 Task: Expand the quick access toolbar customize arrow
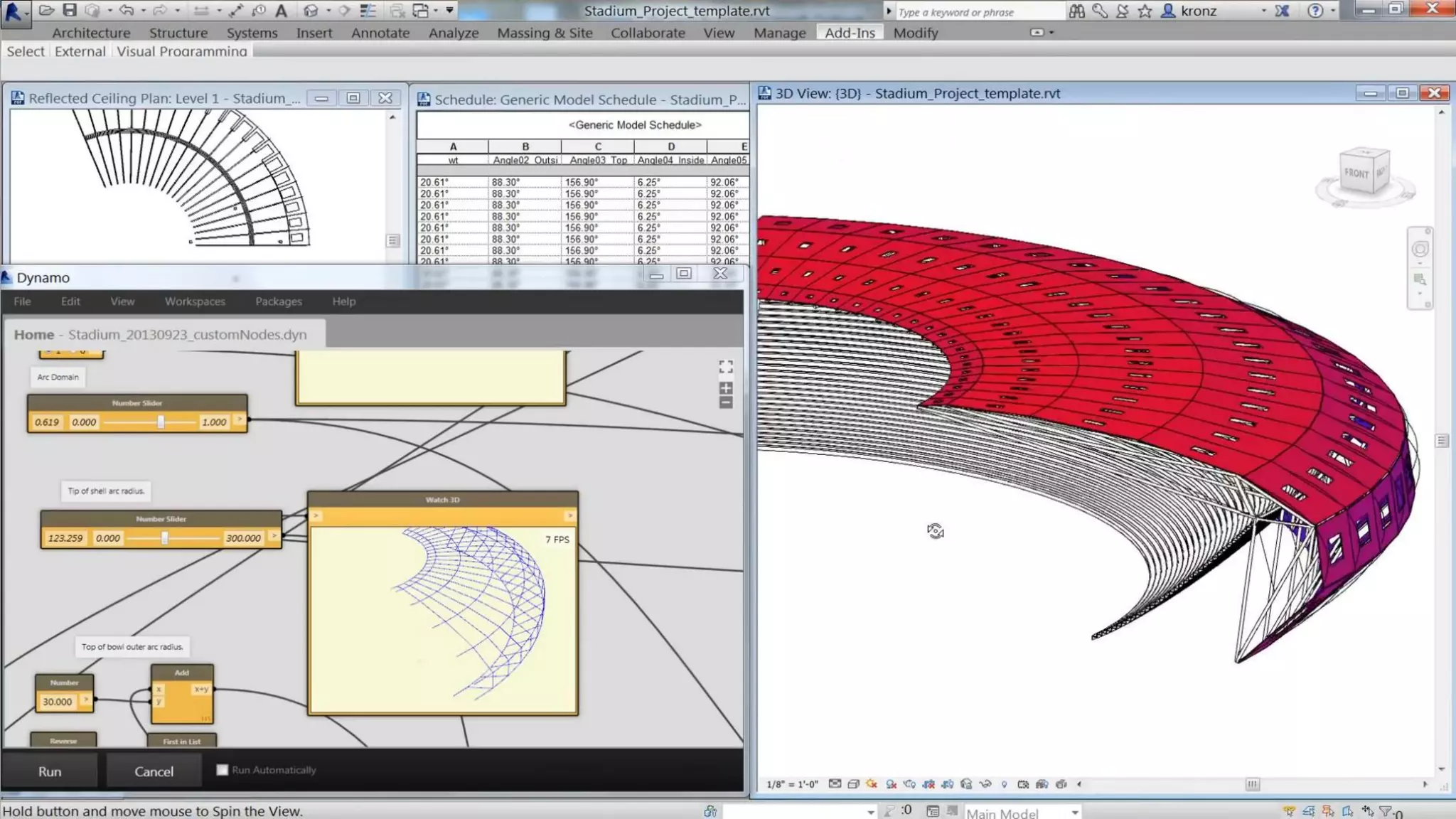coord(449,11)
